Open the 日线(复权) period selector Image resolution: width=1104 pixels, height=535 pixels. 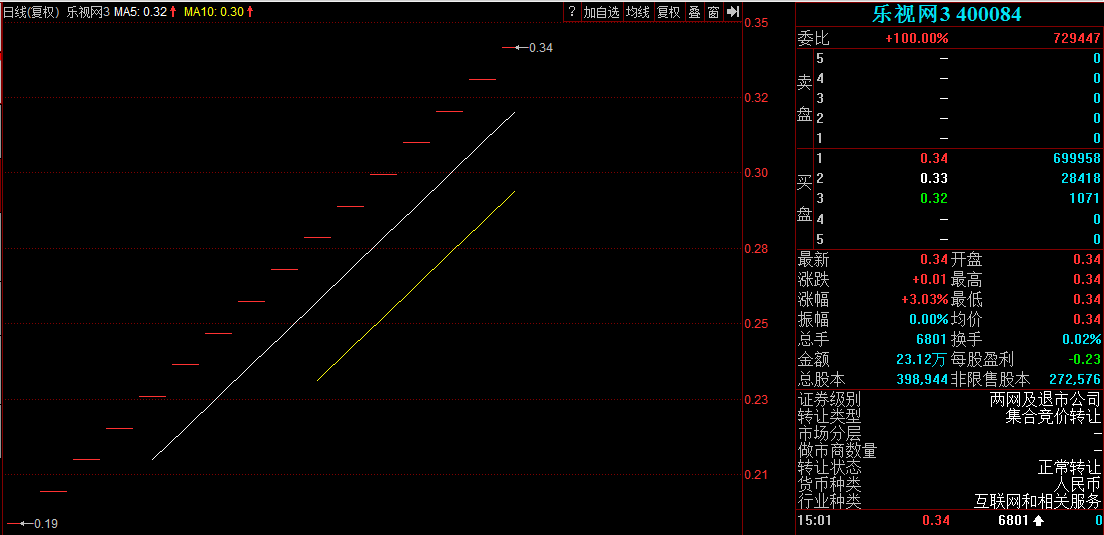tap(32, 11)
